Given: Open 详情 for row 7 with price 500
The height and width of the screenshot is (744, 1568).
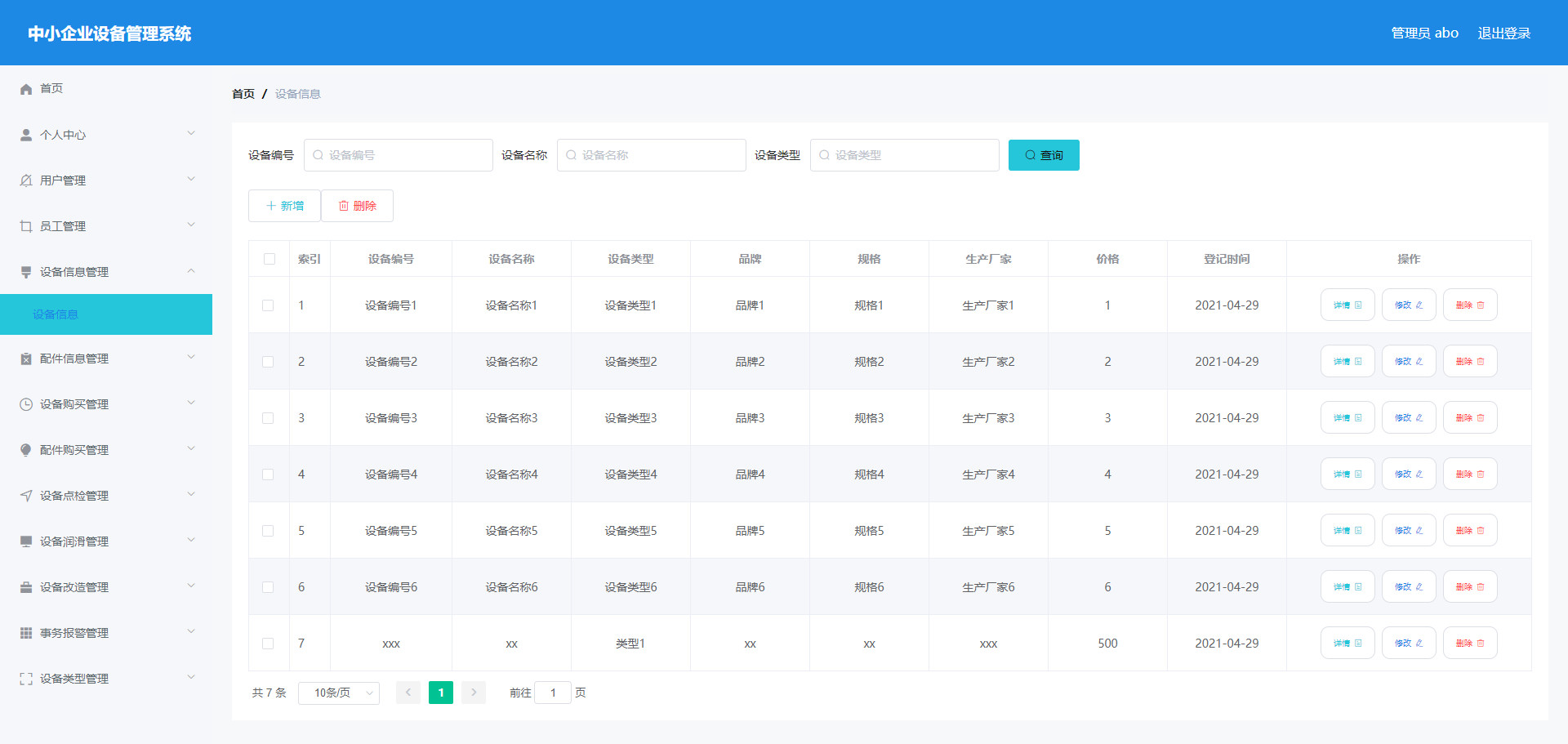Looking at the screenshot, I should tap(1347, 644).
